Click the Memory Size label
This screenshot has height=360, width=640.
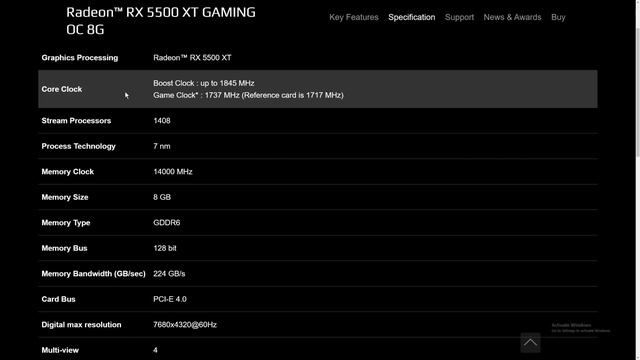pos(64,197)
